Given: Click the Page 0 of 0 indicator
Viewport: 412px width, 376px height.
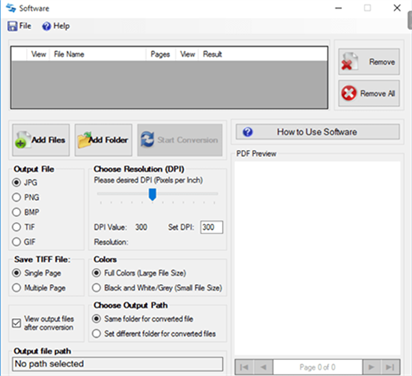Looking at the screenshot, I should tap(317, 367).
